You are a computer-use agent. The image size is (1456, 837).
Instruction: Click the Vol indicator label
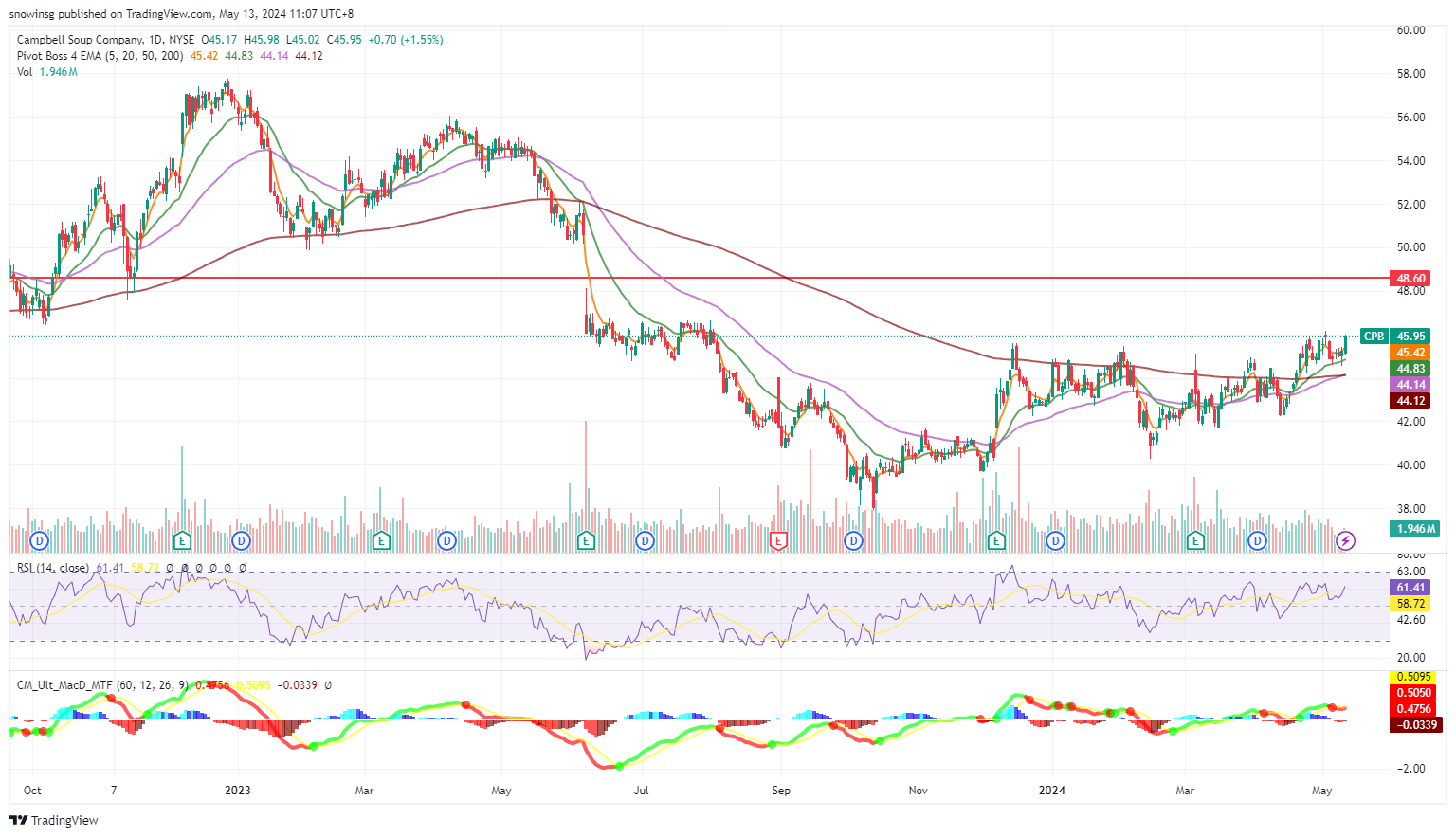click(x=25, y=72)
